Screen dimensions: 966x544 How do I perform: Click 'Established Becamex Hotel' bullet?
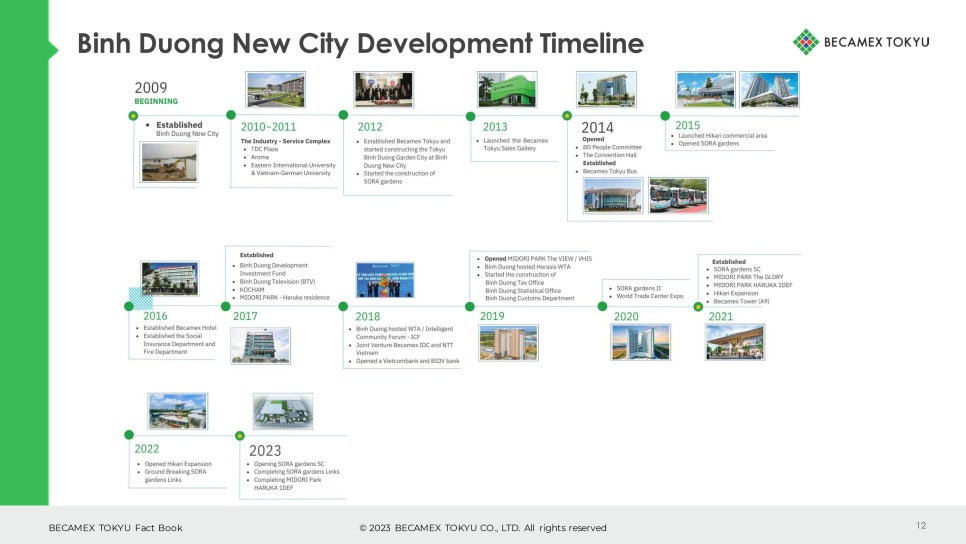[180, 328]
